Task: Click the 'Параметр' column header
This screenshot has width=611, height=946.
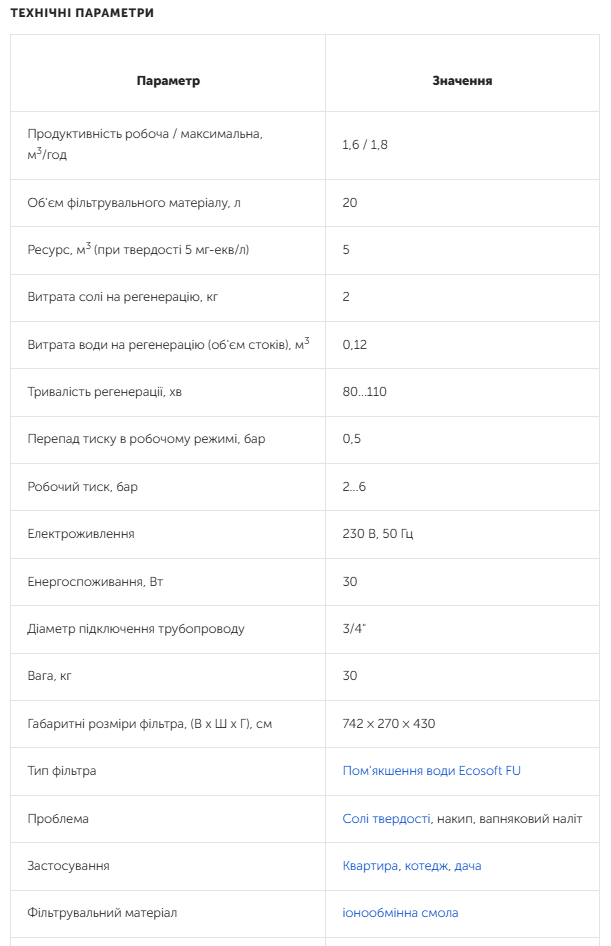Action: pos(168,81)
